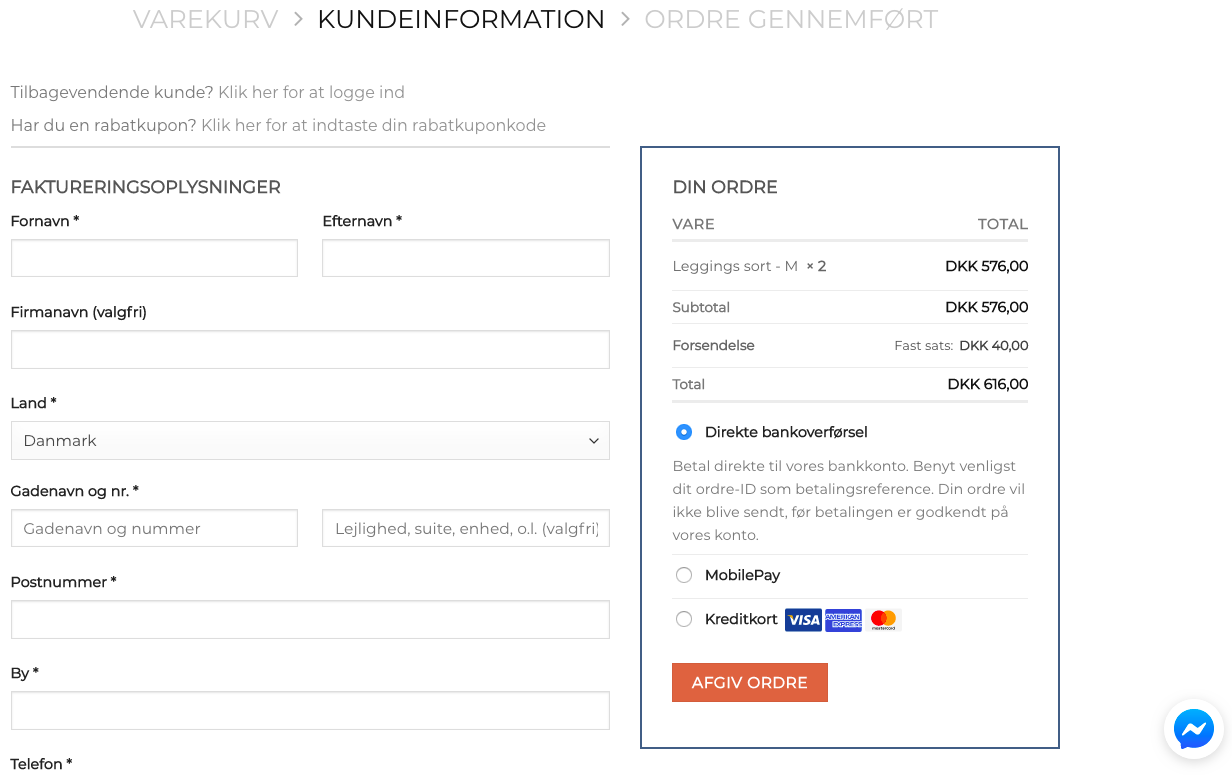Screen dimensions: 1232x778
Task: Choose MobilePay as payment method
Action: [x=684, y=575]
